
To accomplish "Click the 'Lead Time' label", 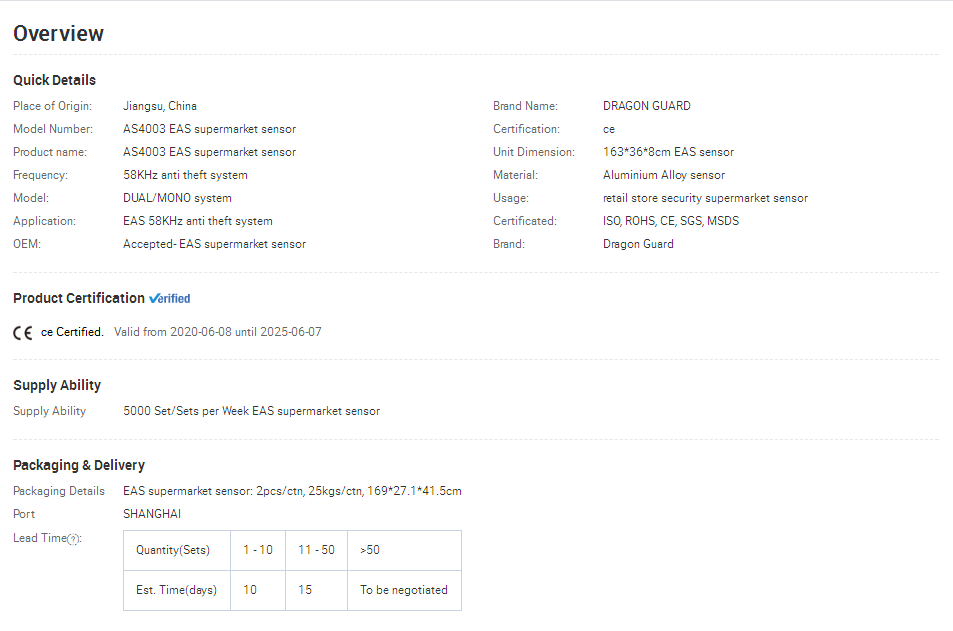I will (40, 538).
